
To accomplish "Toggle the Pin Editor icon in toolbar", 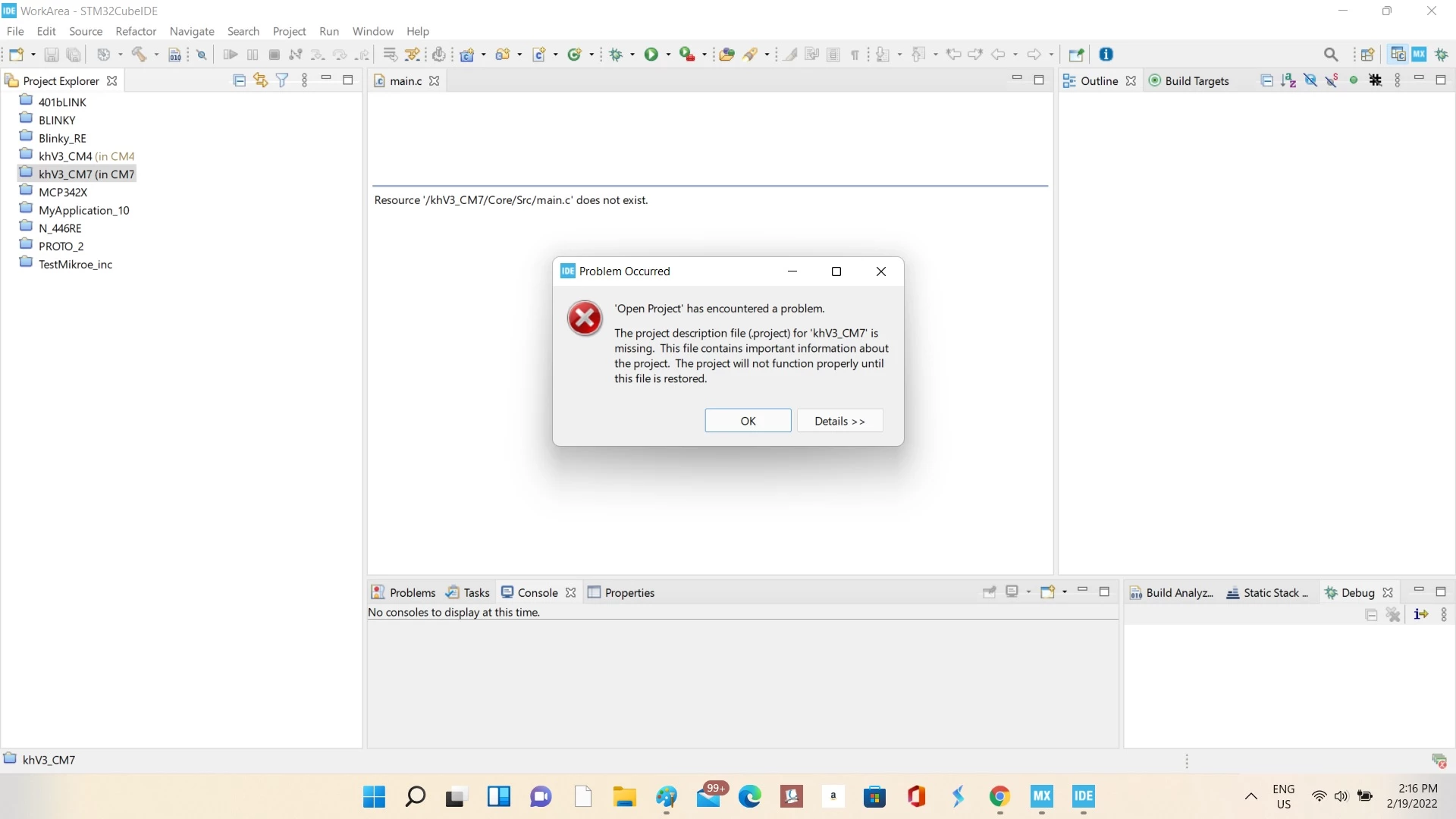I will tap(1075, 55).
